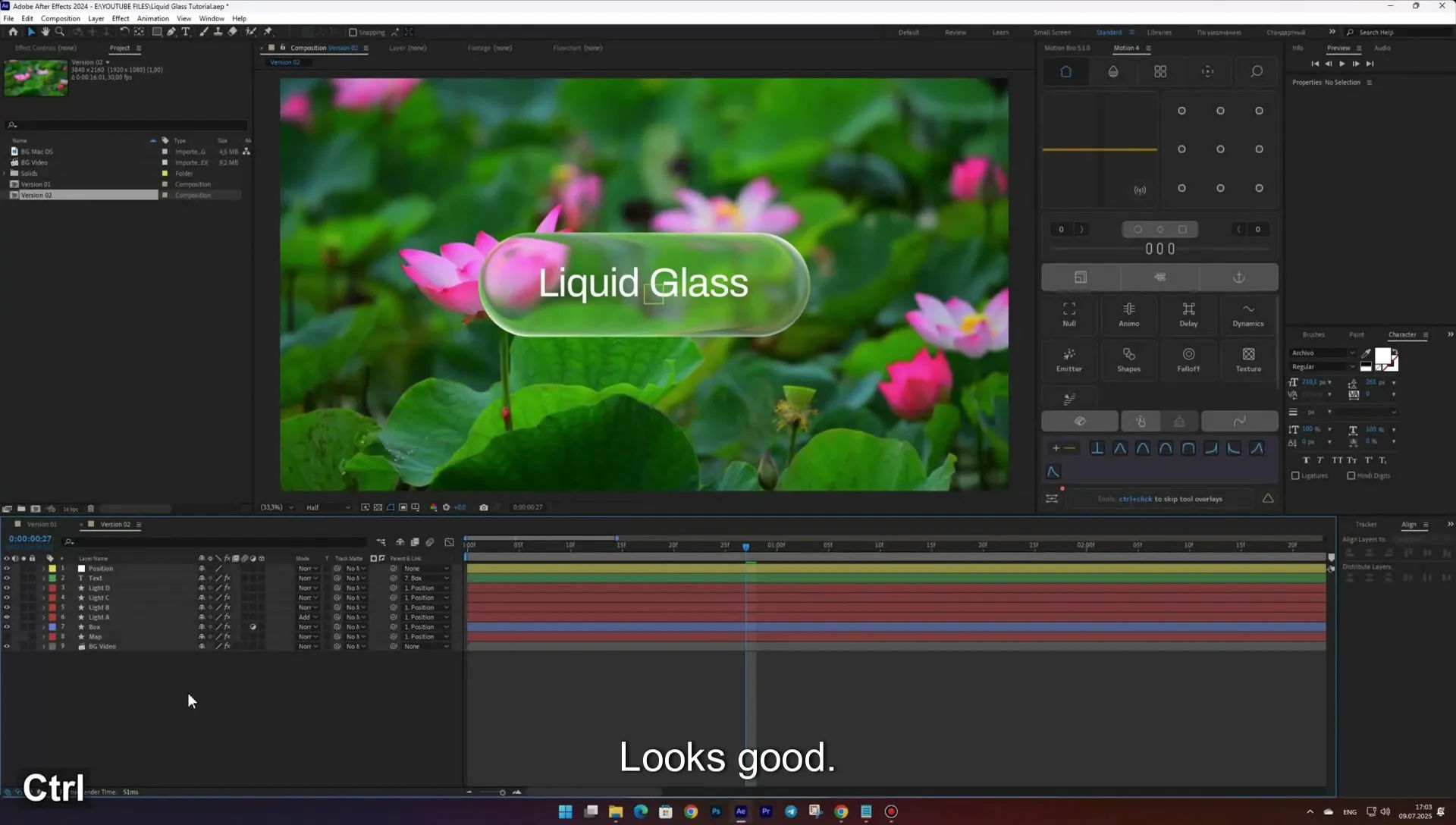This screenshot has height=825, width=1456.
Task: Open the Effect menu
Action: pos(121,18)
